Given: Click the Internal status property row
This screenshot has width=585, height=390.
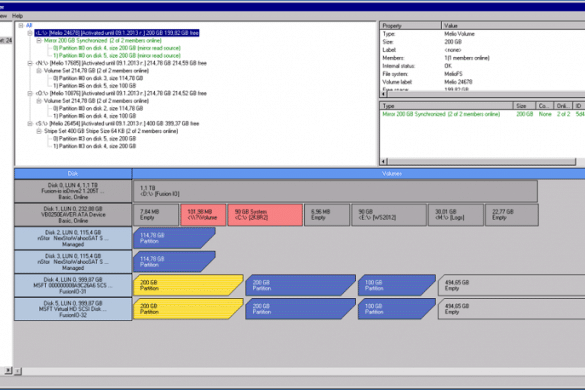Looking at the screenshot, I should 483,66.
